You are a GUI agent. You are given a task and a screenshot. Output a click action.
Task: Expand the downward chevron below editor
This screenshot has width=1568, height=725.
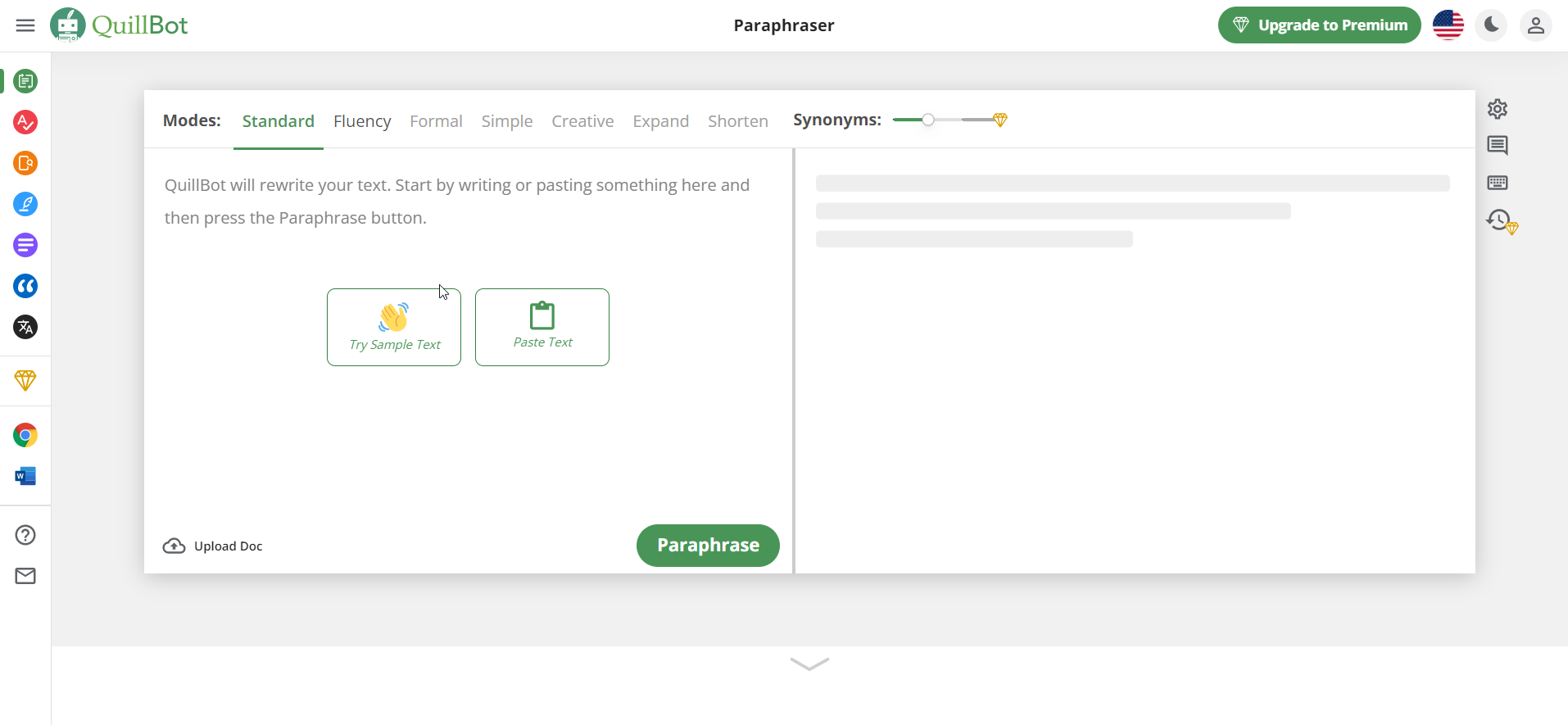[810, 664]
